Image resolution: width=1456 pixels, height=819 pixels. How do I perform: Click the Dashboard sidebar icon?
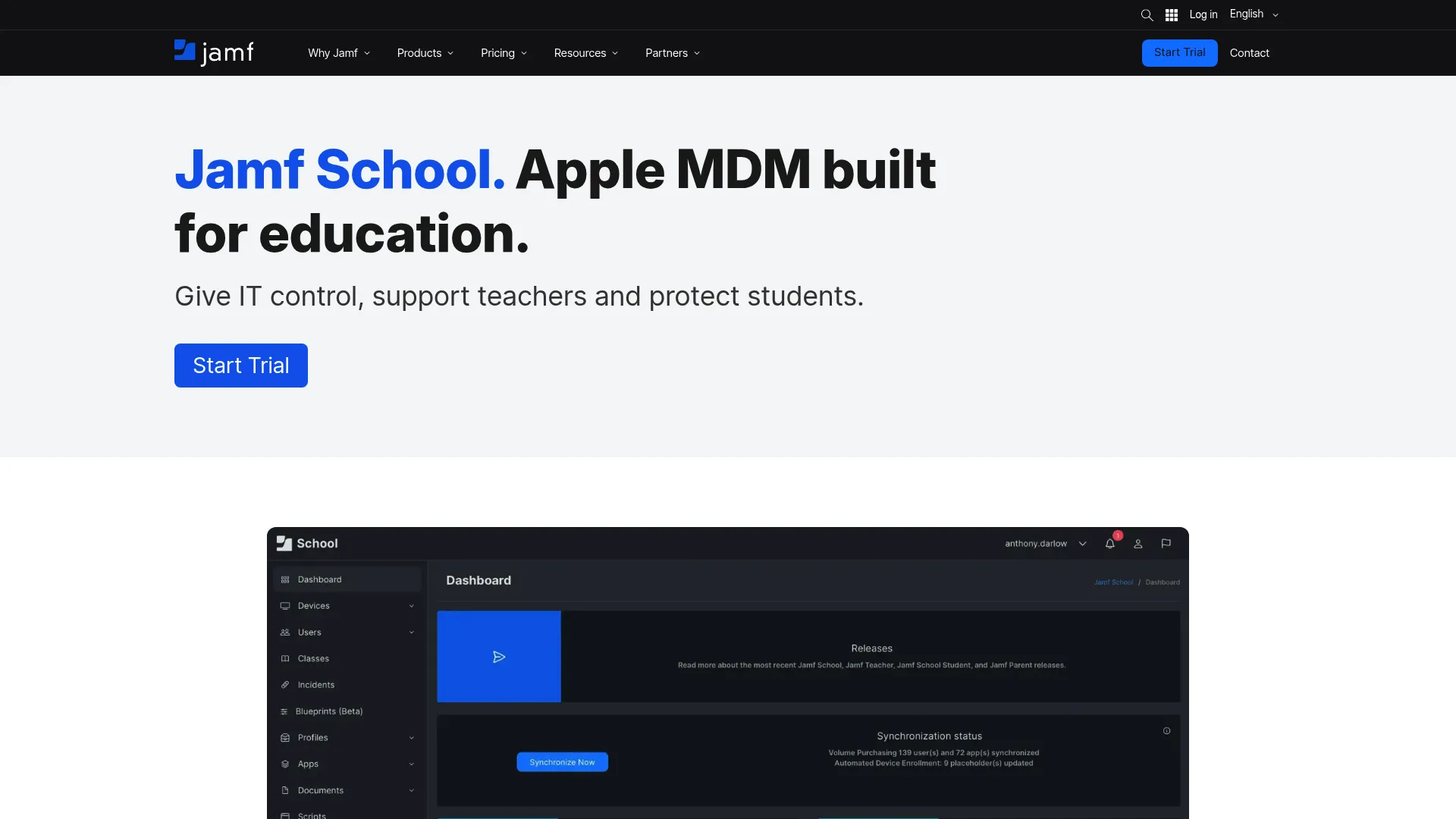[x=285, y=580]
